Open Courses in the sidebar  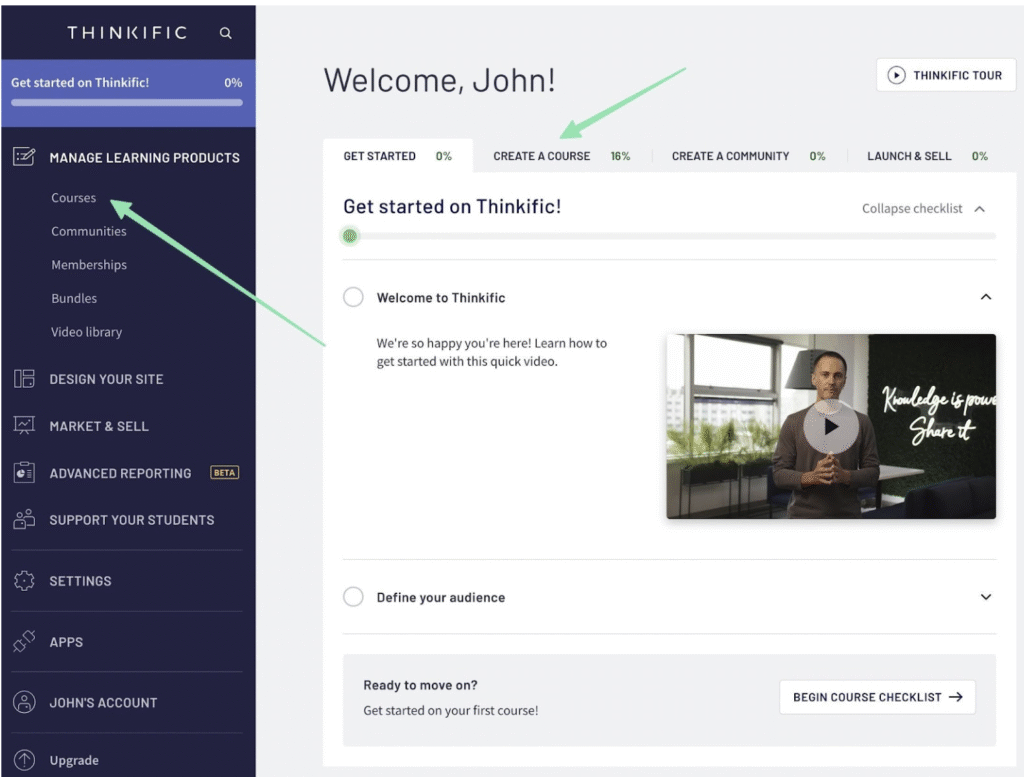point(74,197)
